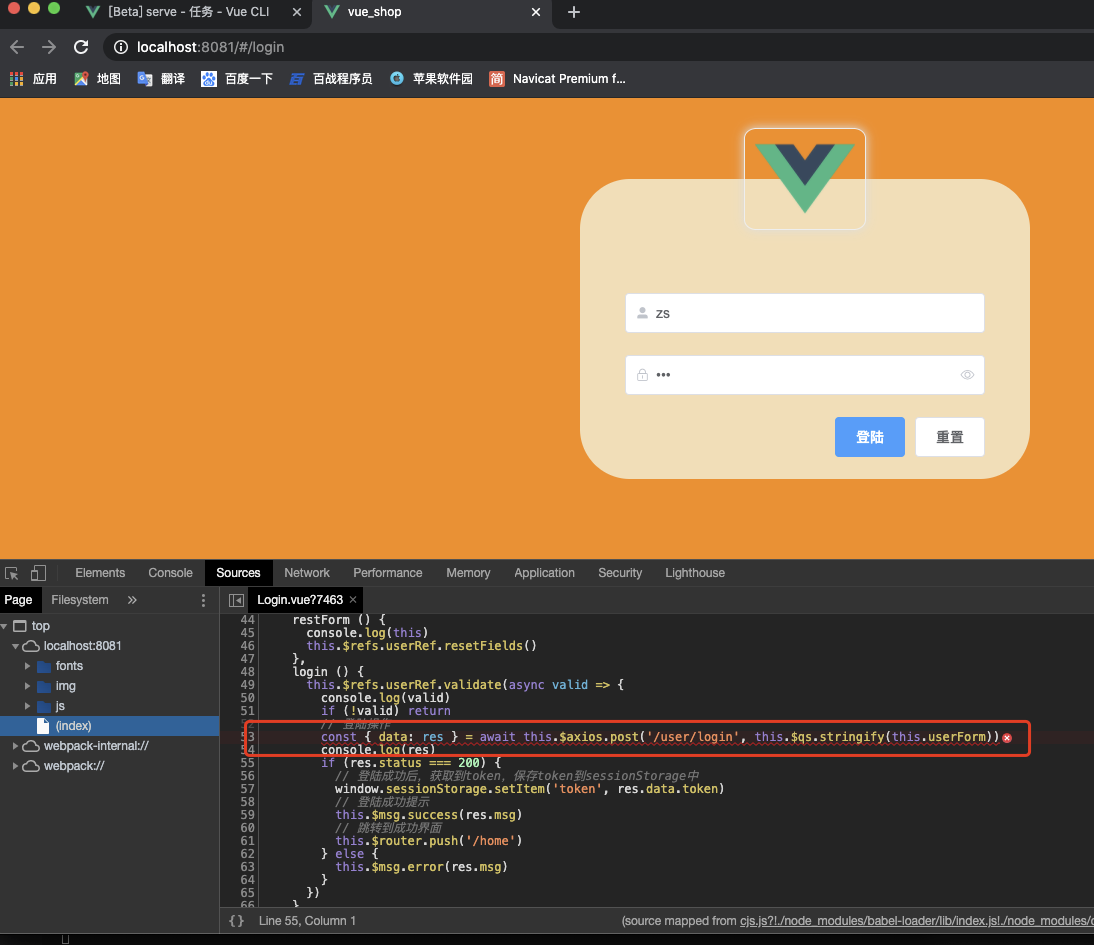Open the Security panel tab
The width and height of the screenshot is (1094, 945).
coord(620,573)
